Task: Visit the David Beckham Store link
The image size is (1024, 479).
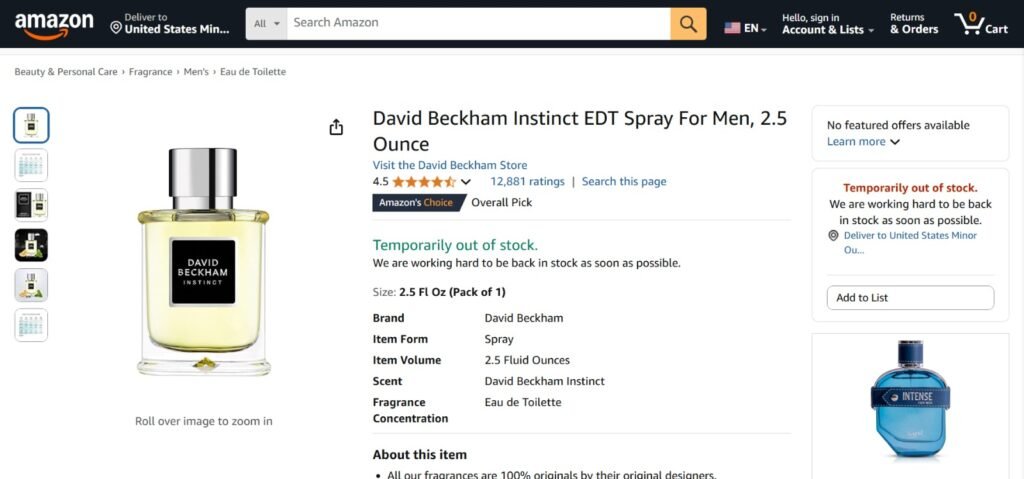Action: (450, 165)
